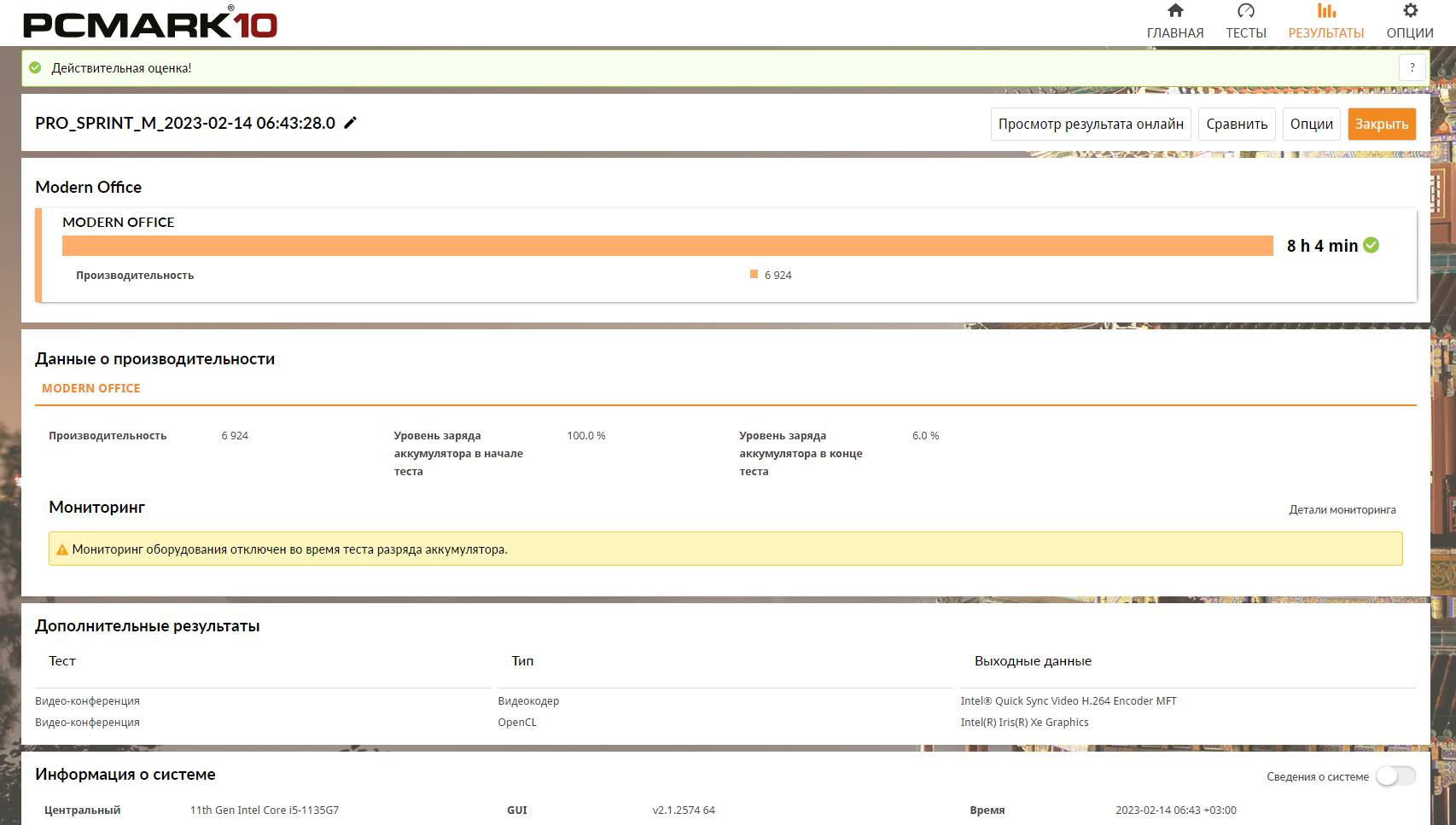Screen dimensions: 1456x825
Task: Click the Modern Office section heading
Action: (88, 187)
